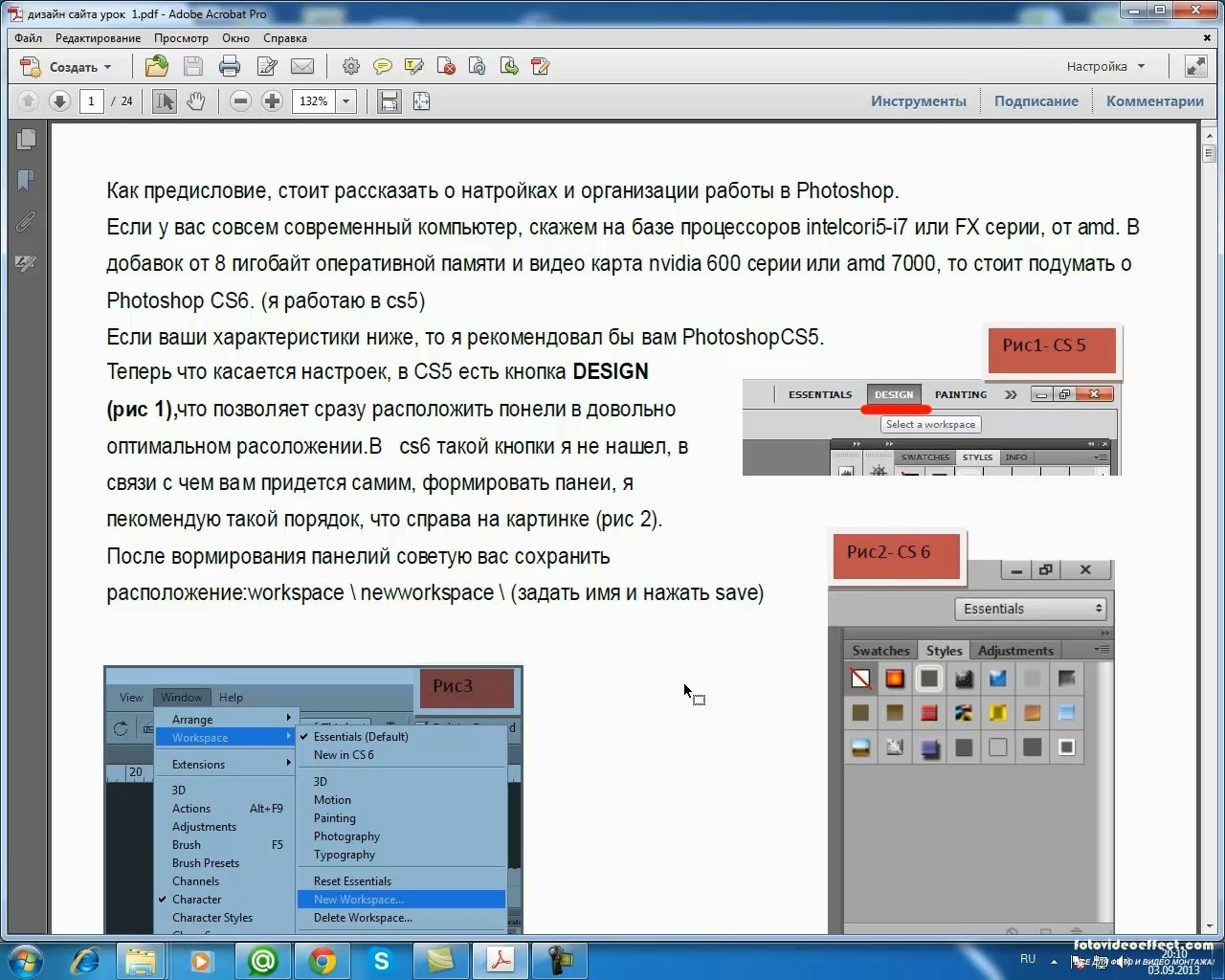Zoom out with the minus button
The width and height of the screenshot is (1225, 980).
coord(240,100)
